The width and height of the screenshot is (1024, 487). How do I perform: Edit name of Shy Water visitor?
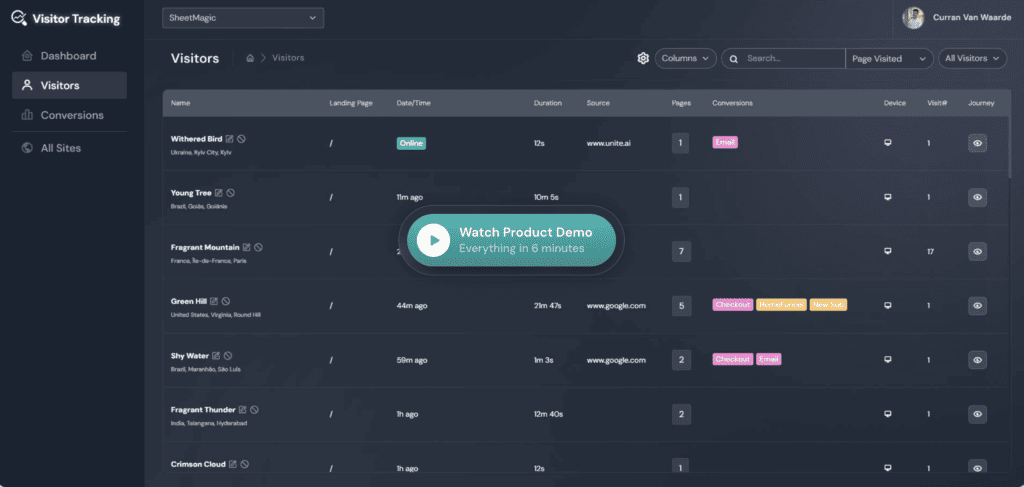[x=216, y=356]
